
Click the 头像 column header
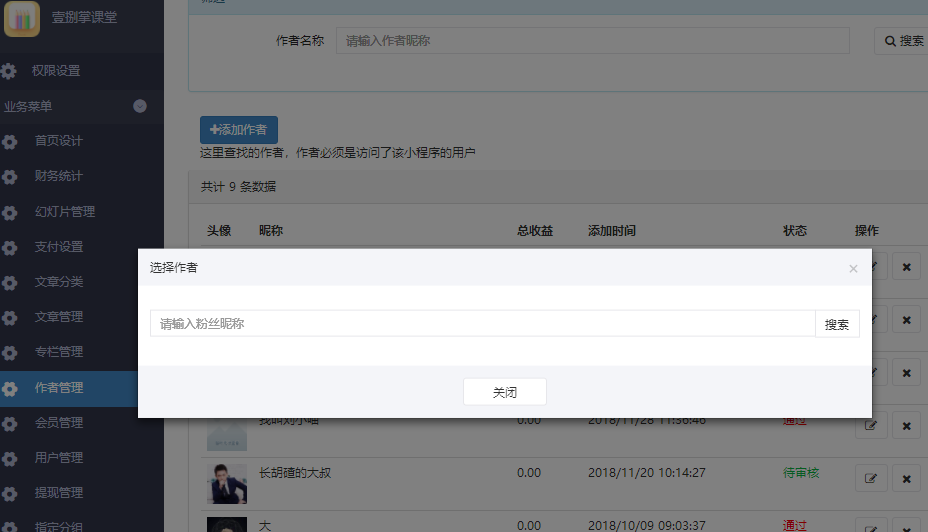click(x=218, y=231)
